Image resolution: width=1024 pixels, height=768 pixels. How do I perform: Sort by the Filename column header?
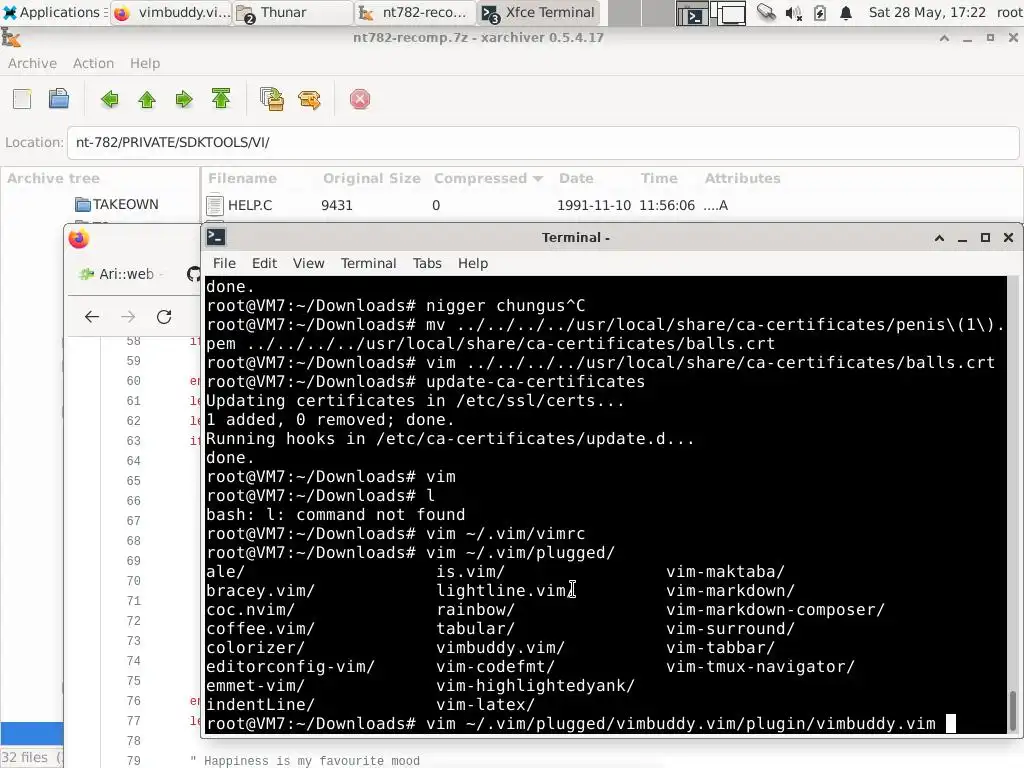click(242, 178)
